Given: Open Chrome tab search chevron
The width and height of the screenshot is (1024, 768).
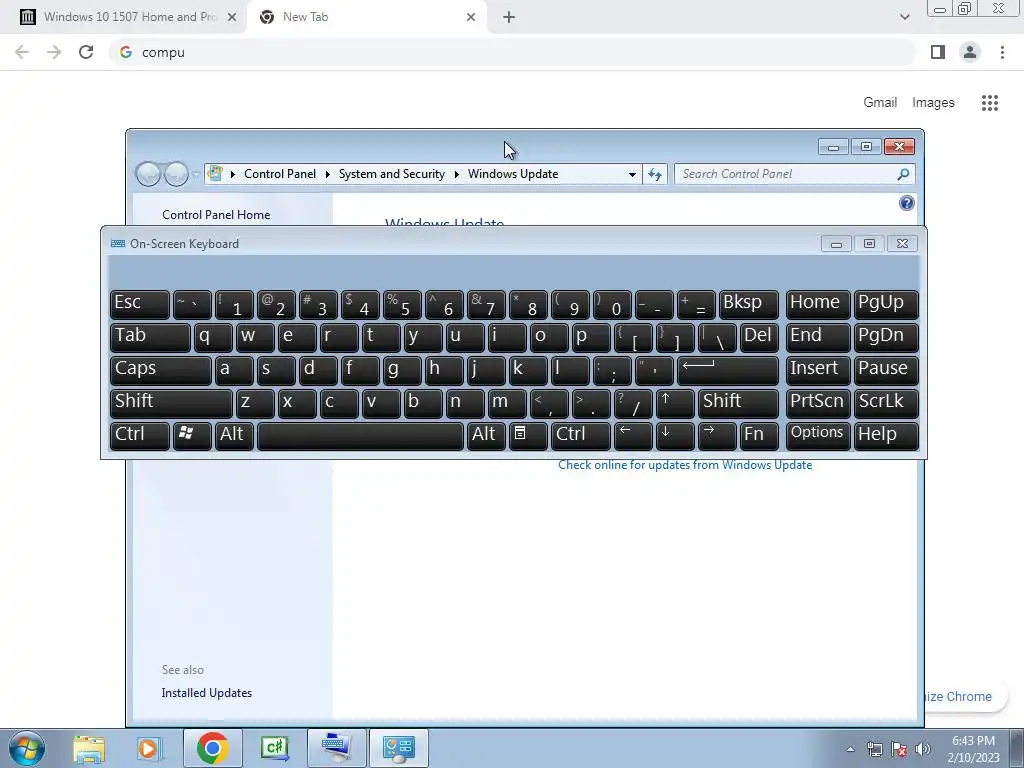Looking at the screenshot, I should coord(904,17).
